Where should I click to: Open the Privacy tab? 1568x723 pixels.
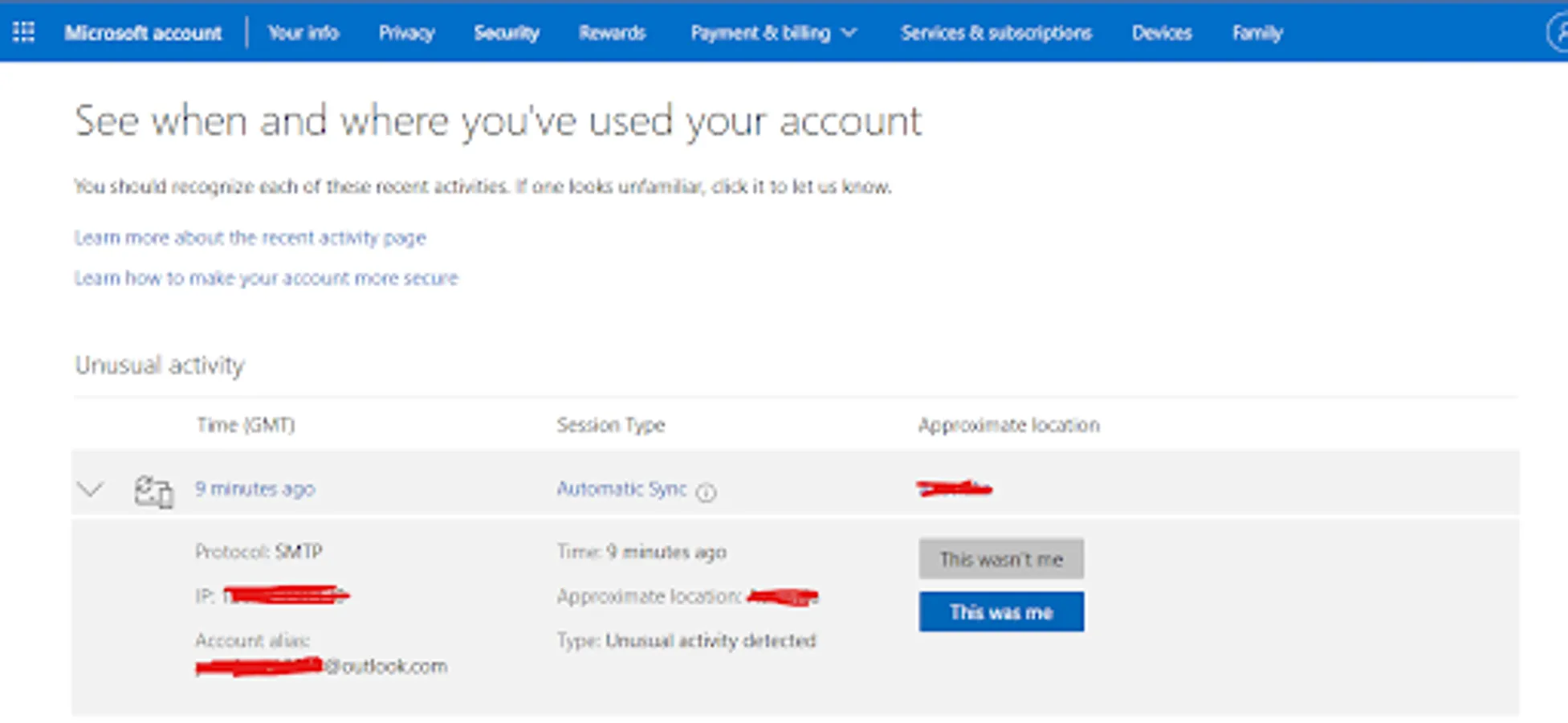(x=406, y=33)
